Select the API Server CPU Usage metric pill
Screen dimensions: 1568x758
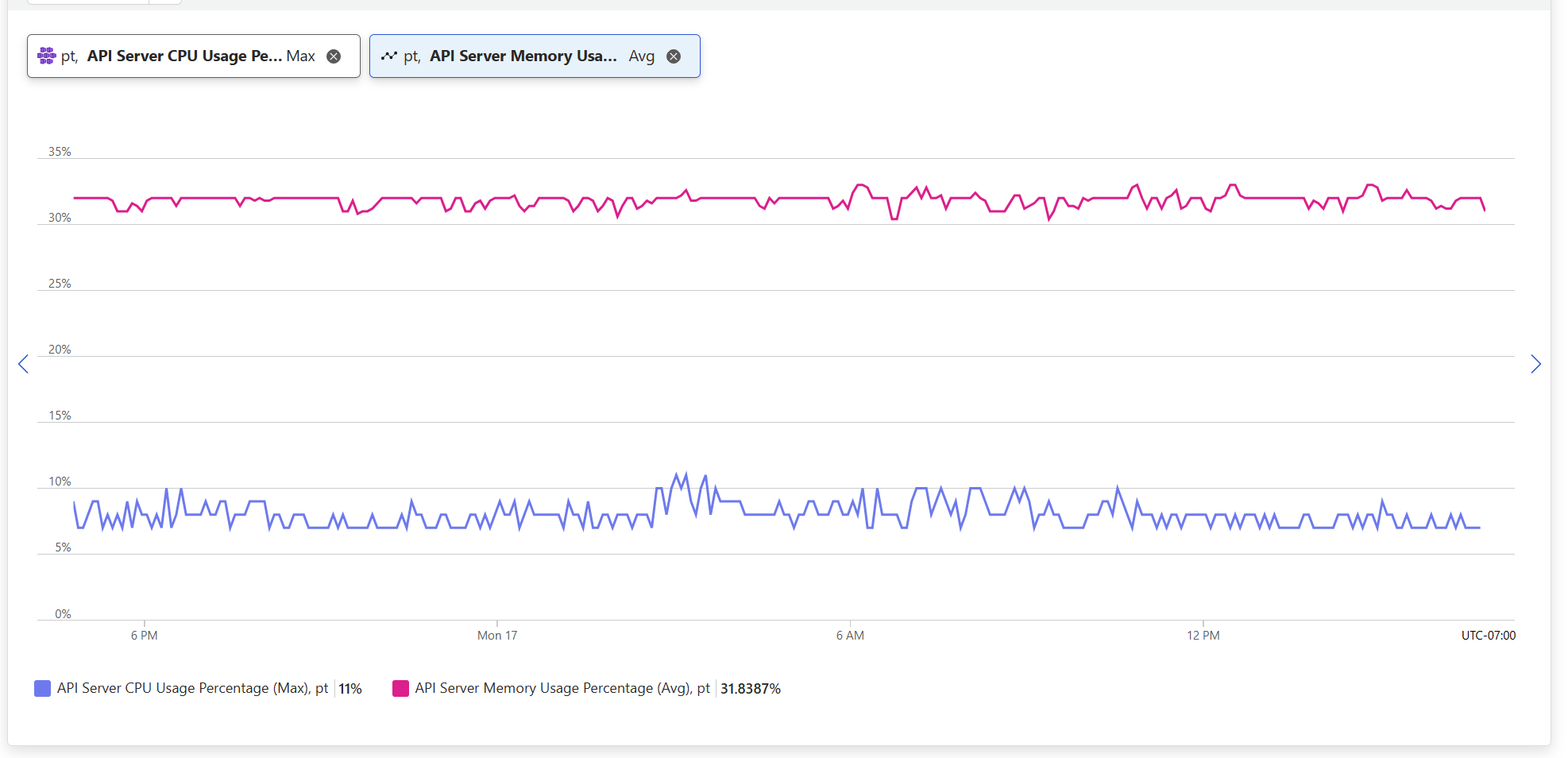(184, 56)
